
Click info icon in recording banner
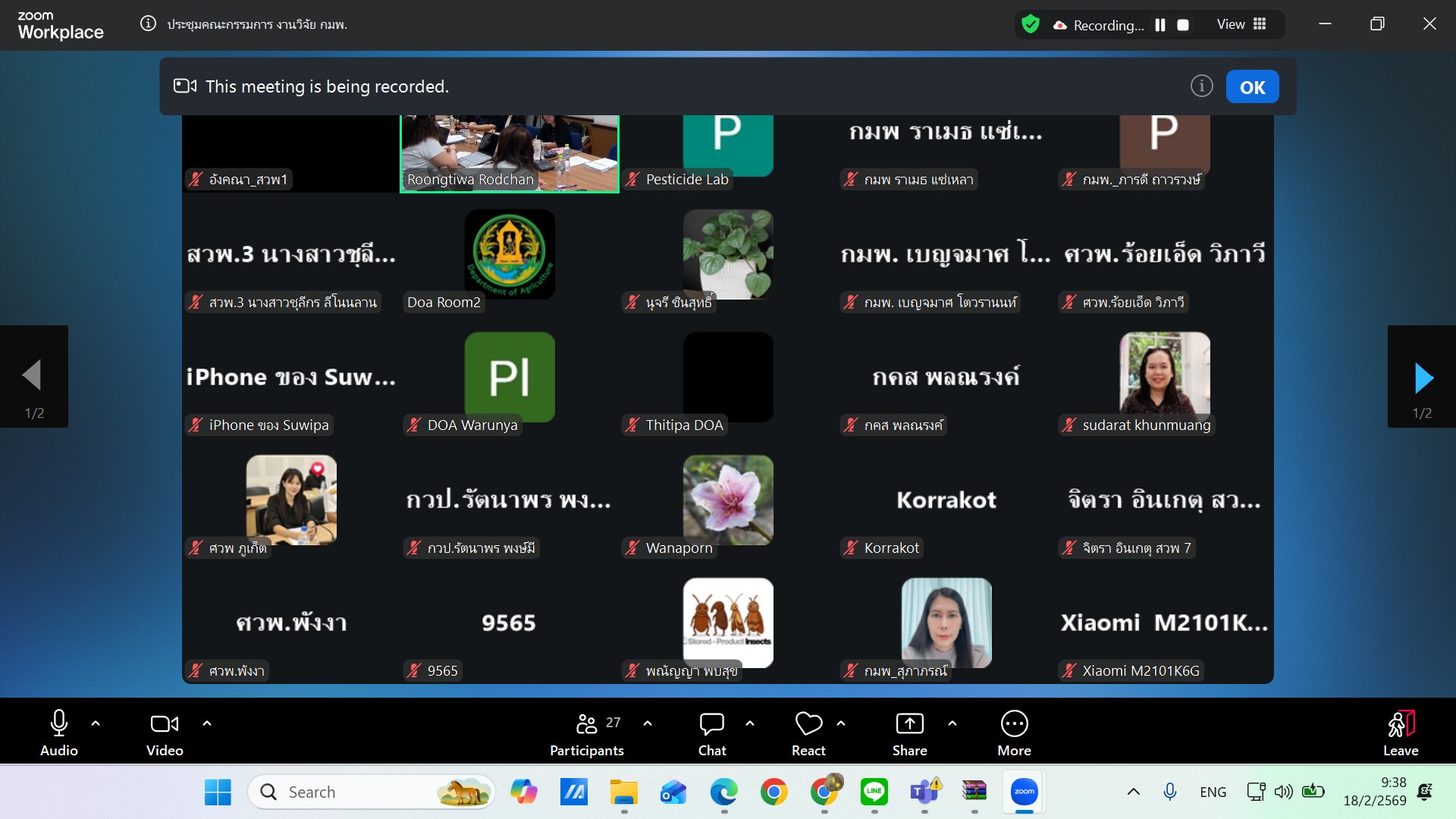click(x=1201, y=86)
